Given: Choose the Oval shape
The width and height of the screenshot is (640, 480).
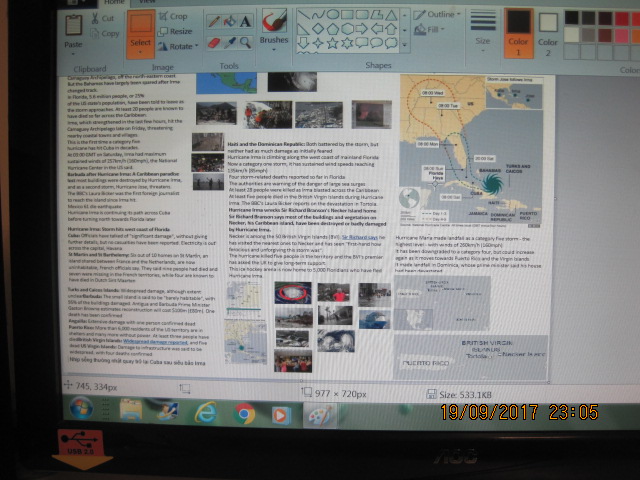Looking at the screenshot, I should tap(333, 15).
